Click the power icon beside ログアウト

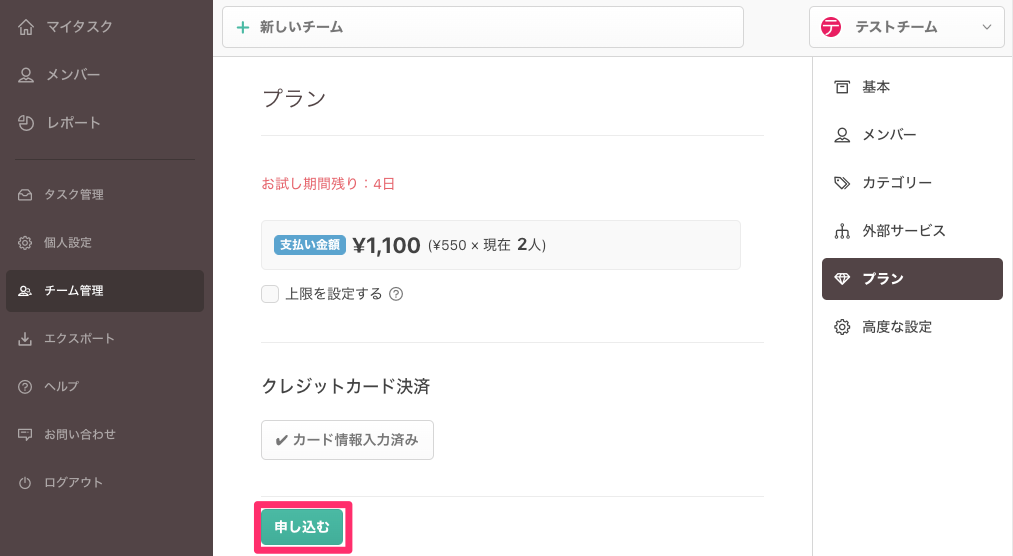coord(26,483)
